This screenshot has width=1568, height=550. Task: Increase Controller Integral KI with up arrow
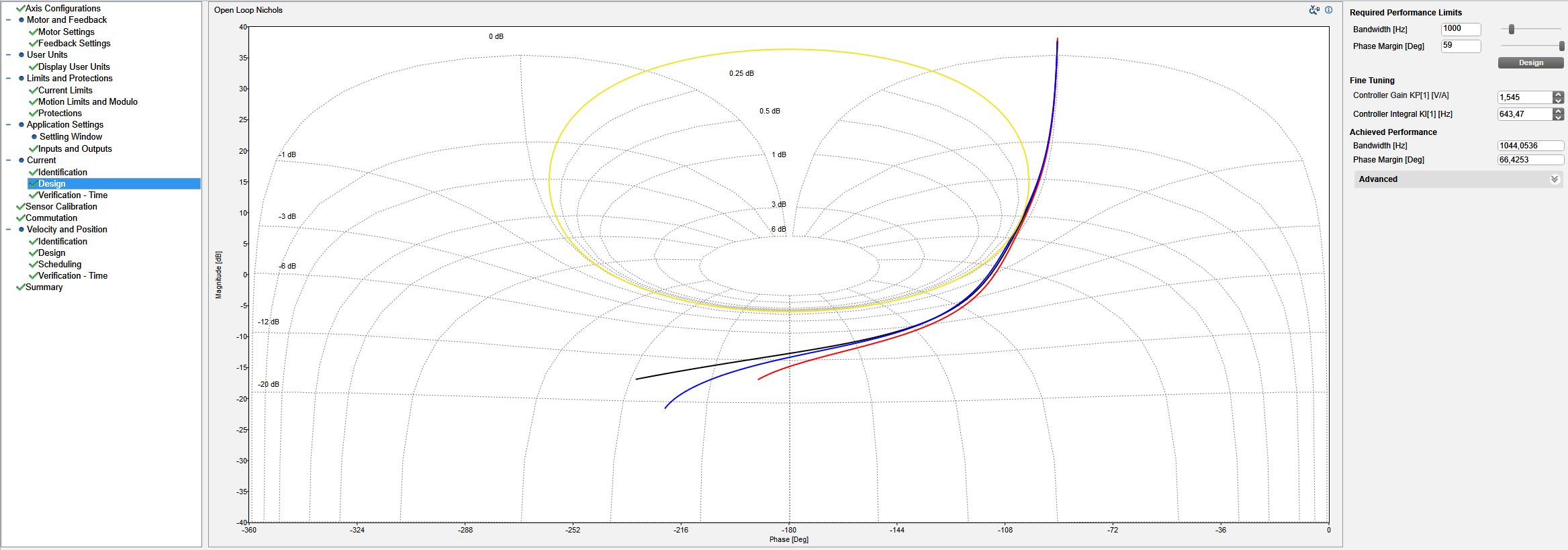point(1558,111)
